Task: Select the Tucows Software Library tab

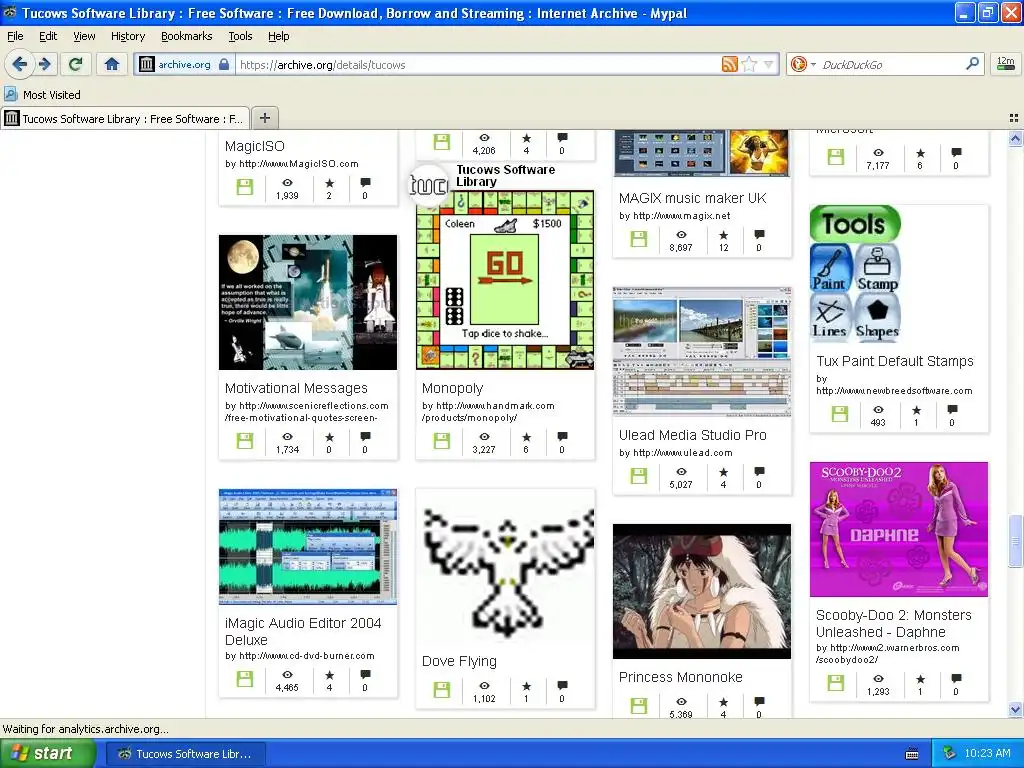Action: pyautogui.click(x=125, y=118)
